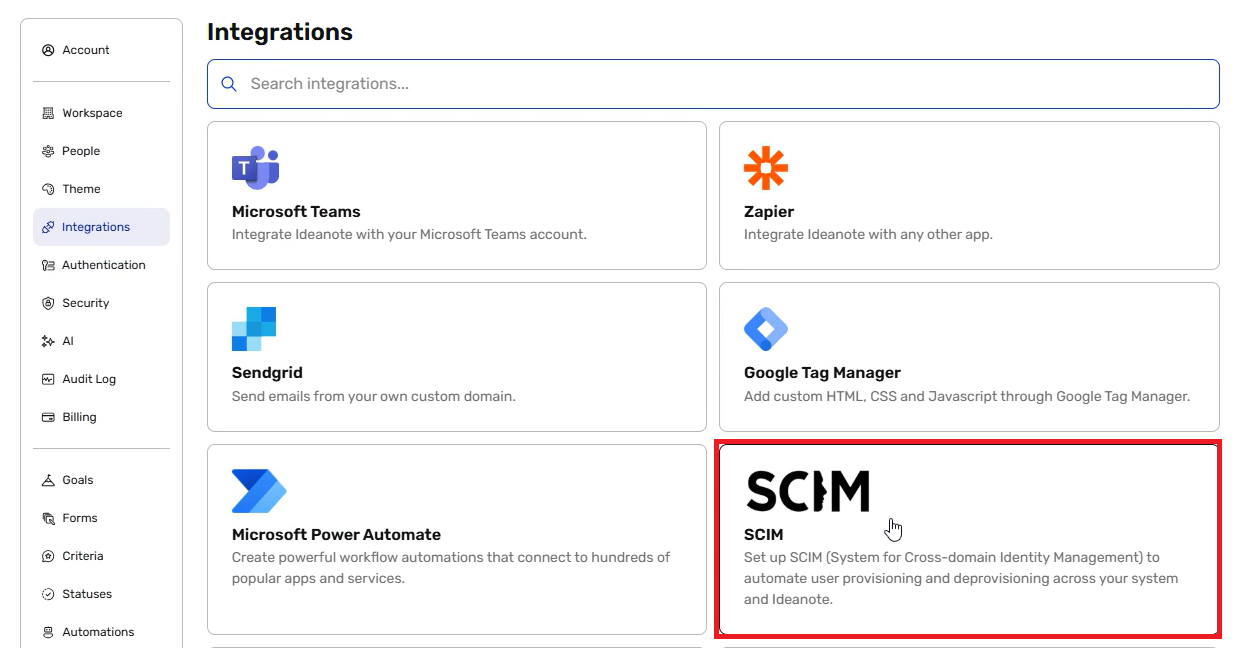Open the Forms section
This screenshot has width=1254, height=648.
coord(101,518)
